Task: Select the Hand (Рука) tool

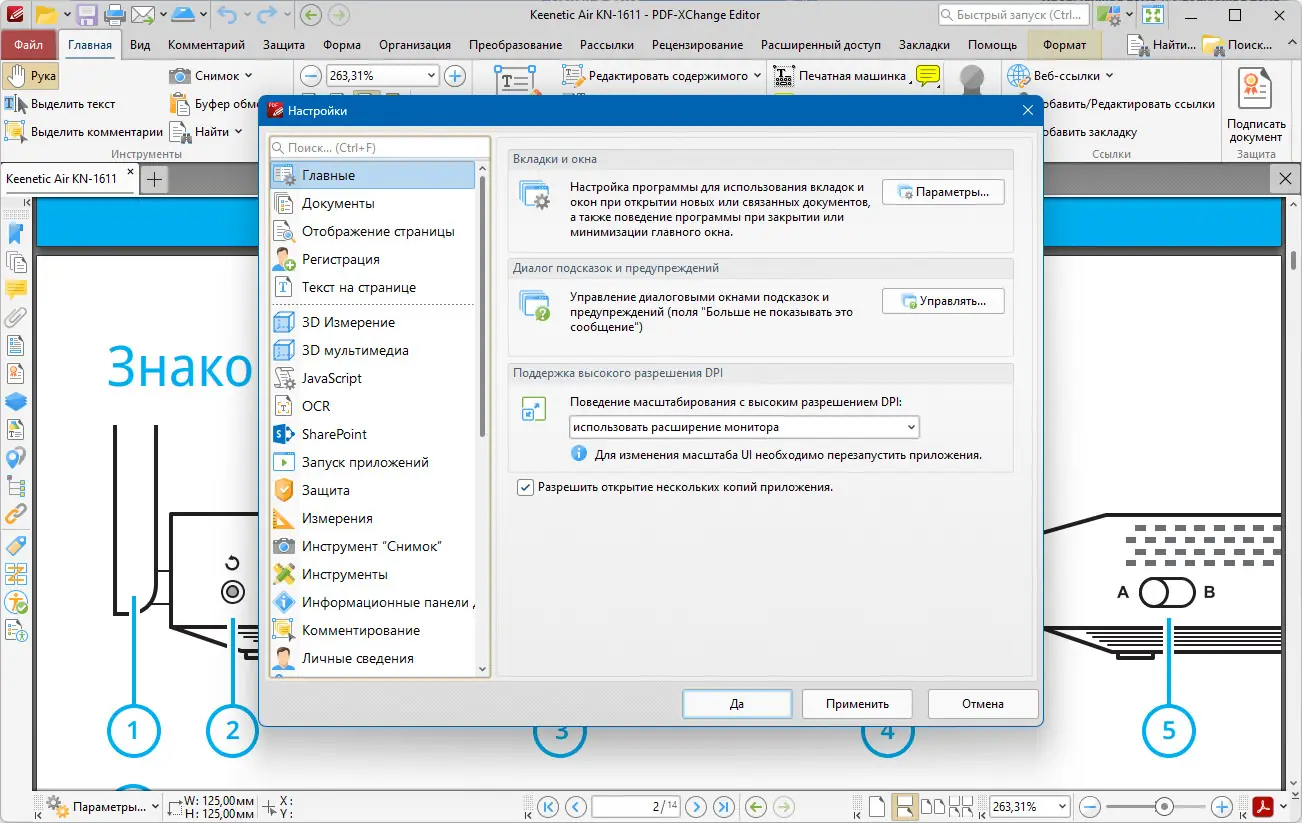Action: (31, 76)
